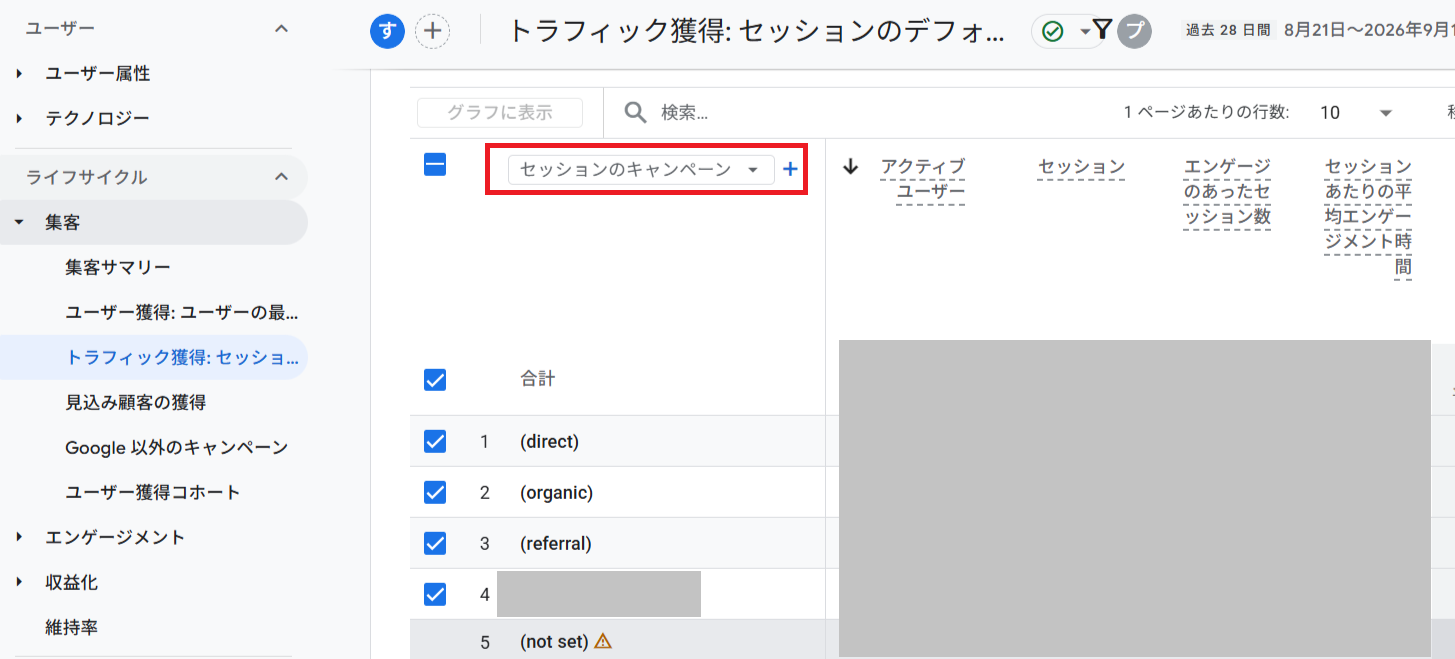Click the gray プ avatar circle
Screen dimensions: 1455x659
coord(1134,31)
